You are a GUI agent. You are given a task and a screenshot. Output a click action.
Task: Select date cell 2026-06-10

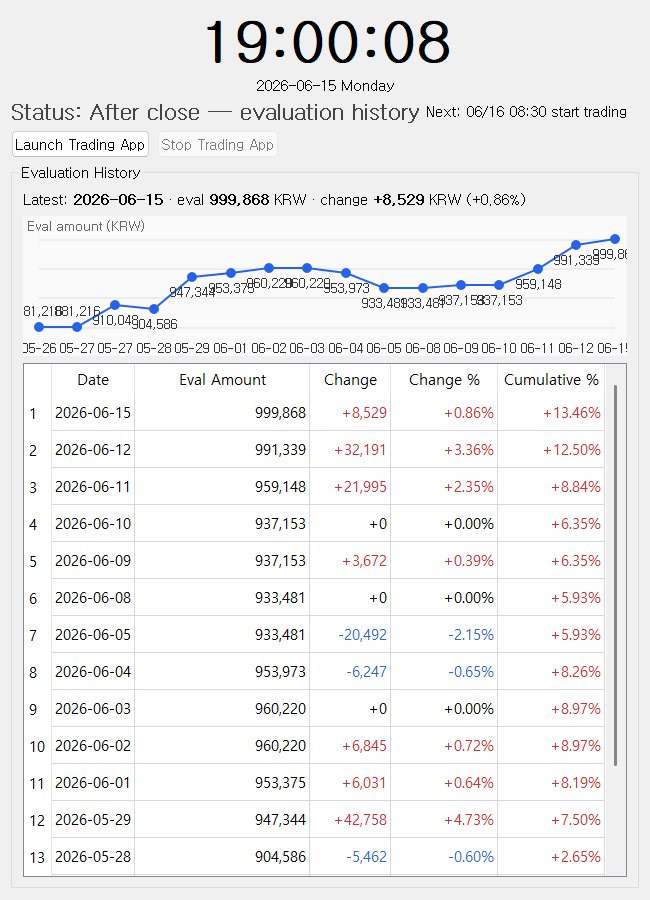tap(93, 523)
